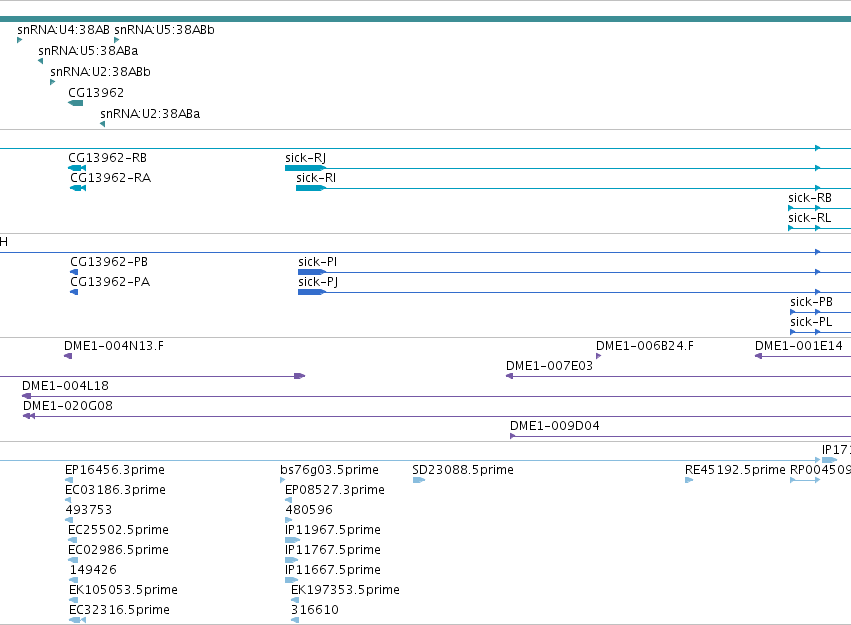Image resolution: width=851 pixels, height=625 pixels.
Task: Click the sick-PL CDS label
Action: (x=811, y=322)
